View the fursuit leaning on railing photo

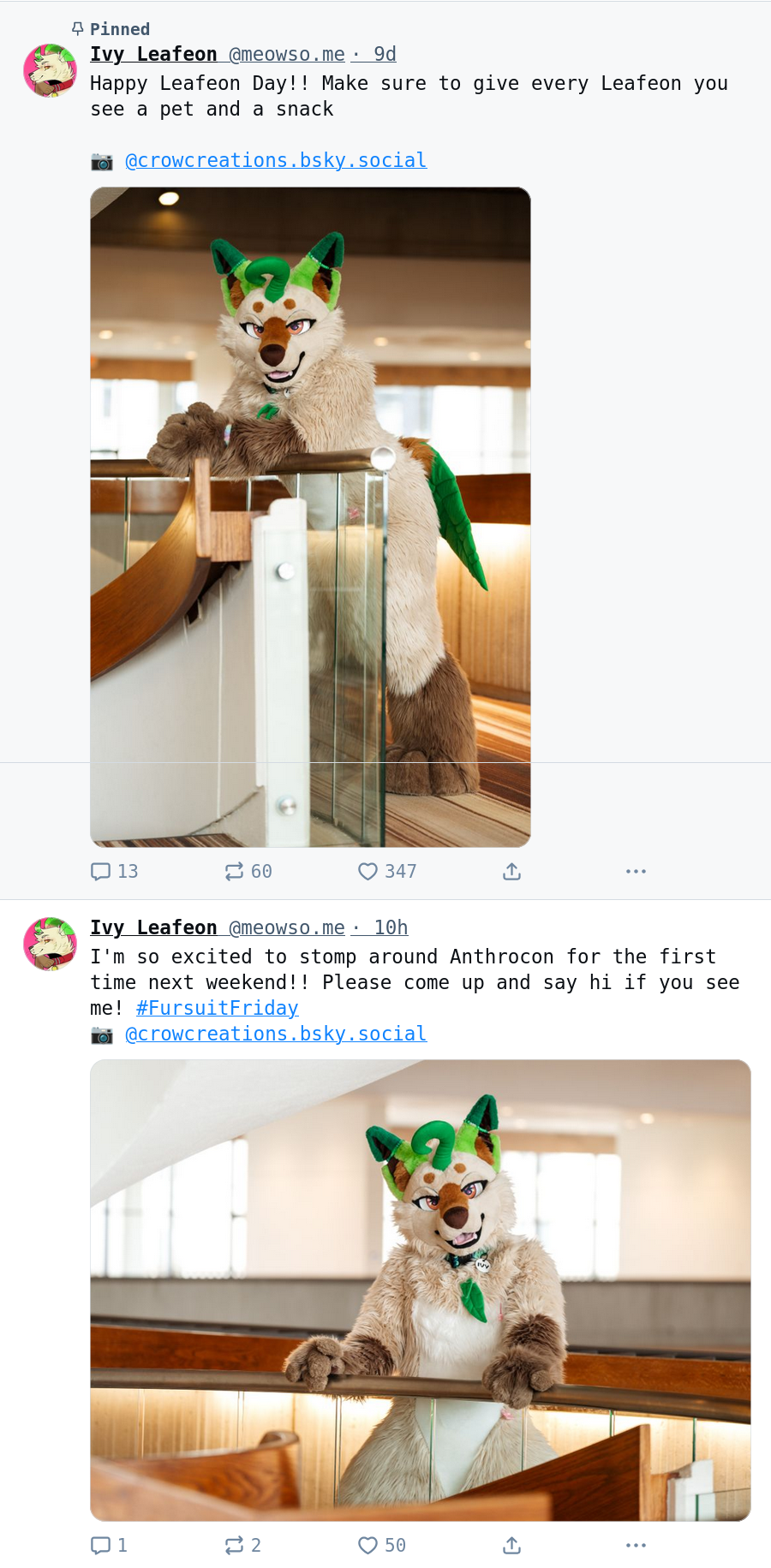[421, 1291]
